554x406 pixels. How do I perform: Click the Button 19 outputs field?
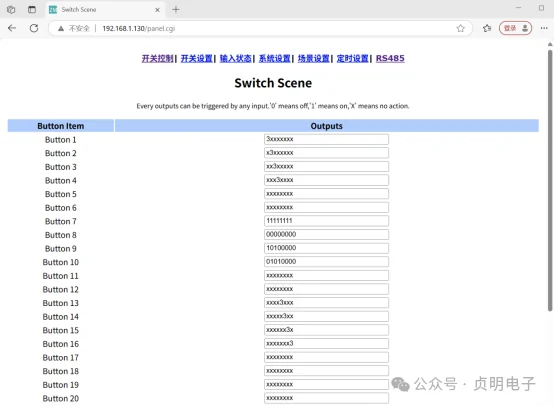(326, 384)
